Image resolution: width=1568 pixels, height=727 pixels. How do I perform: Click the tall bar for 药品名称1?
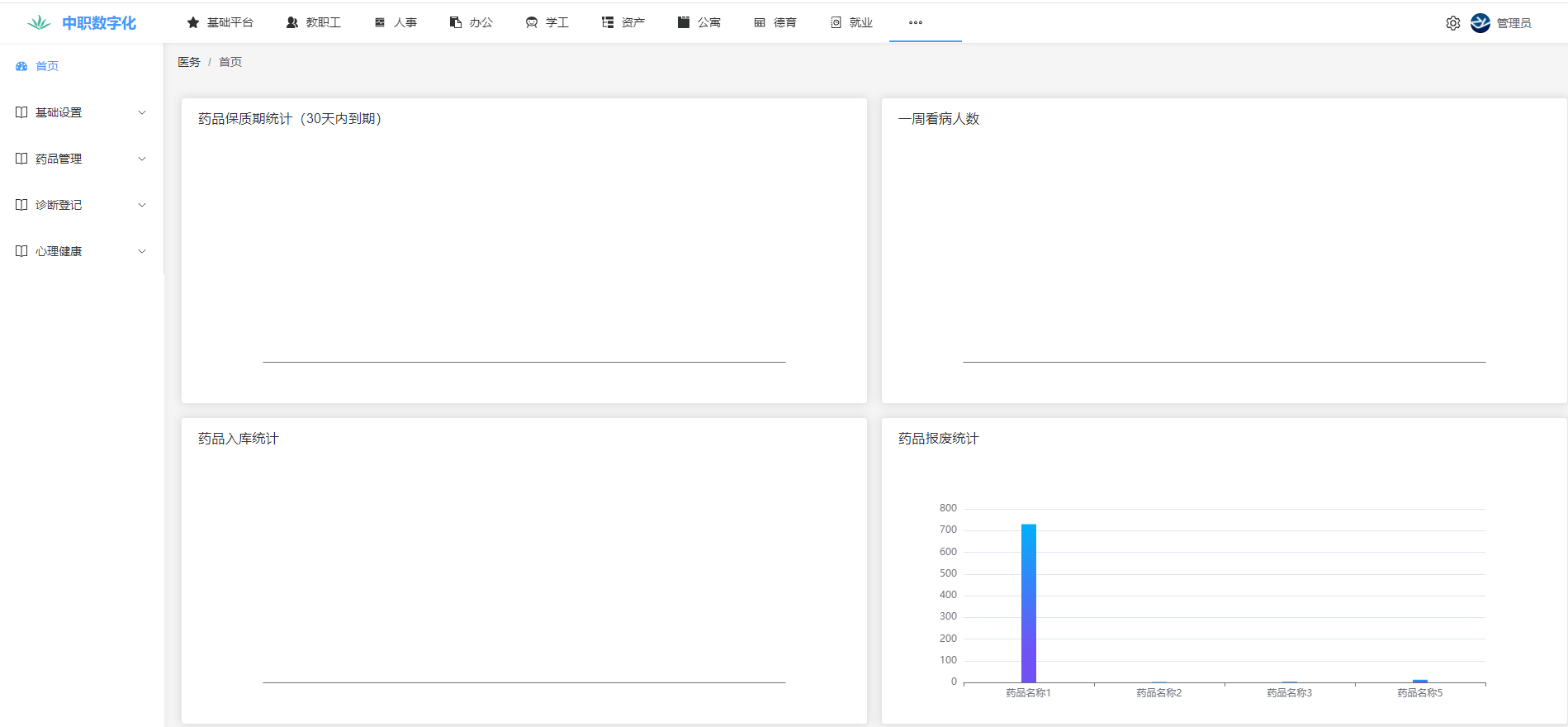(1029, 603)
